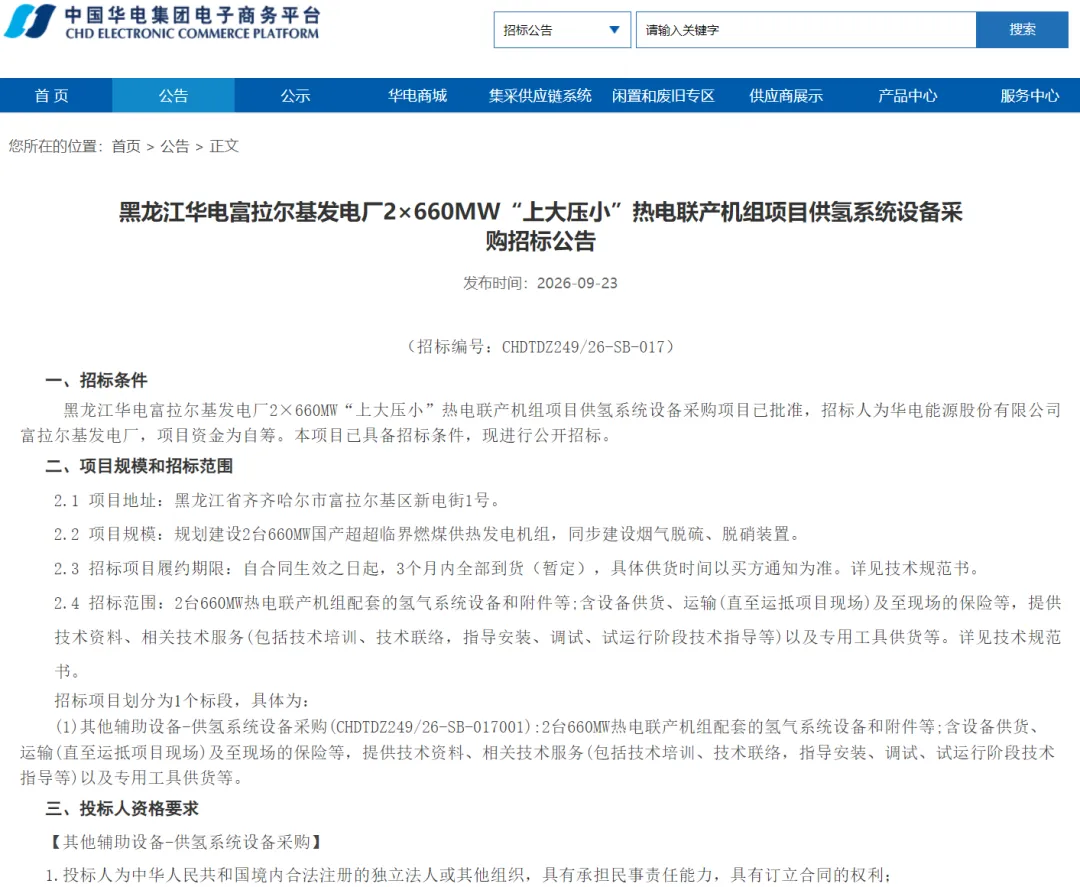This screenshot has width=1080, height=887.
Task: Open the 招标公告 search category dropdown
Action: [x=562, y=30]
